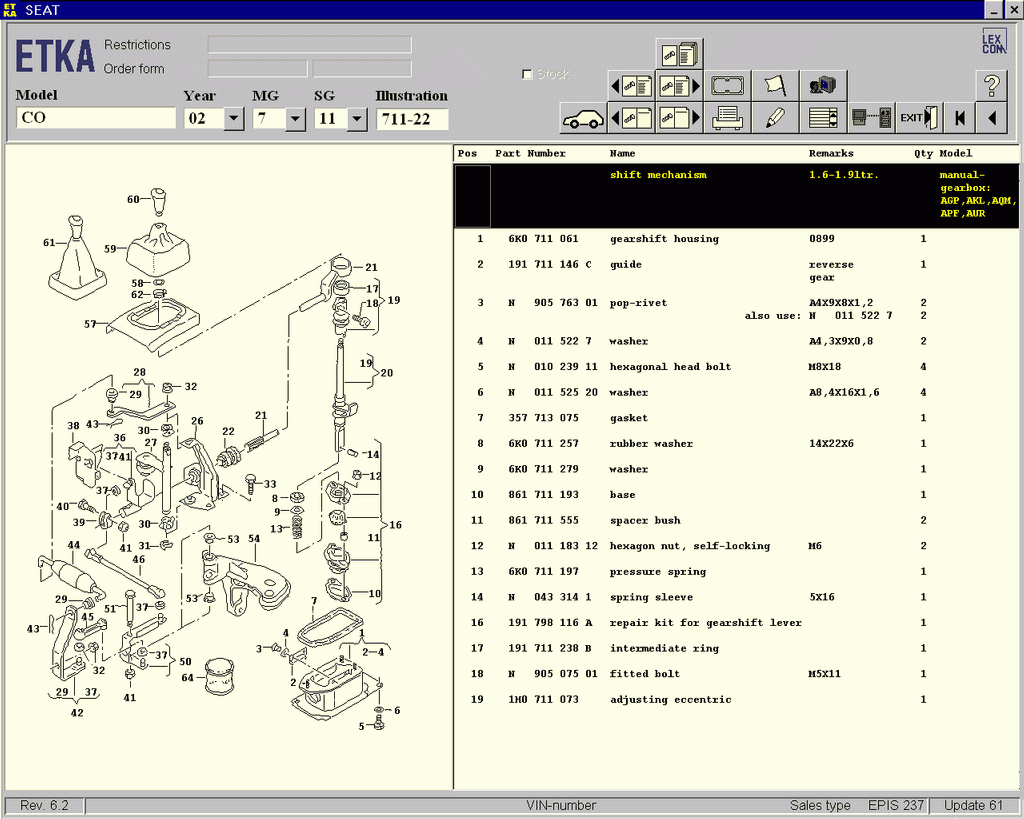Go to previous illustration with parts list
Image resolution: width=1024 pixels, height=819 pixels.
pyautogui.click(x=632, y=86)
